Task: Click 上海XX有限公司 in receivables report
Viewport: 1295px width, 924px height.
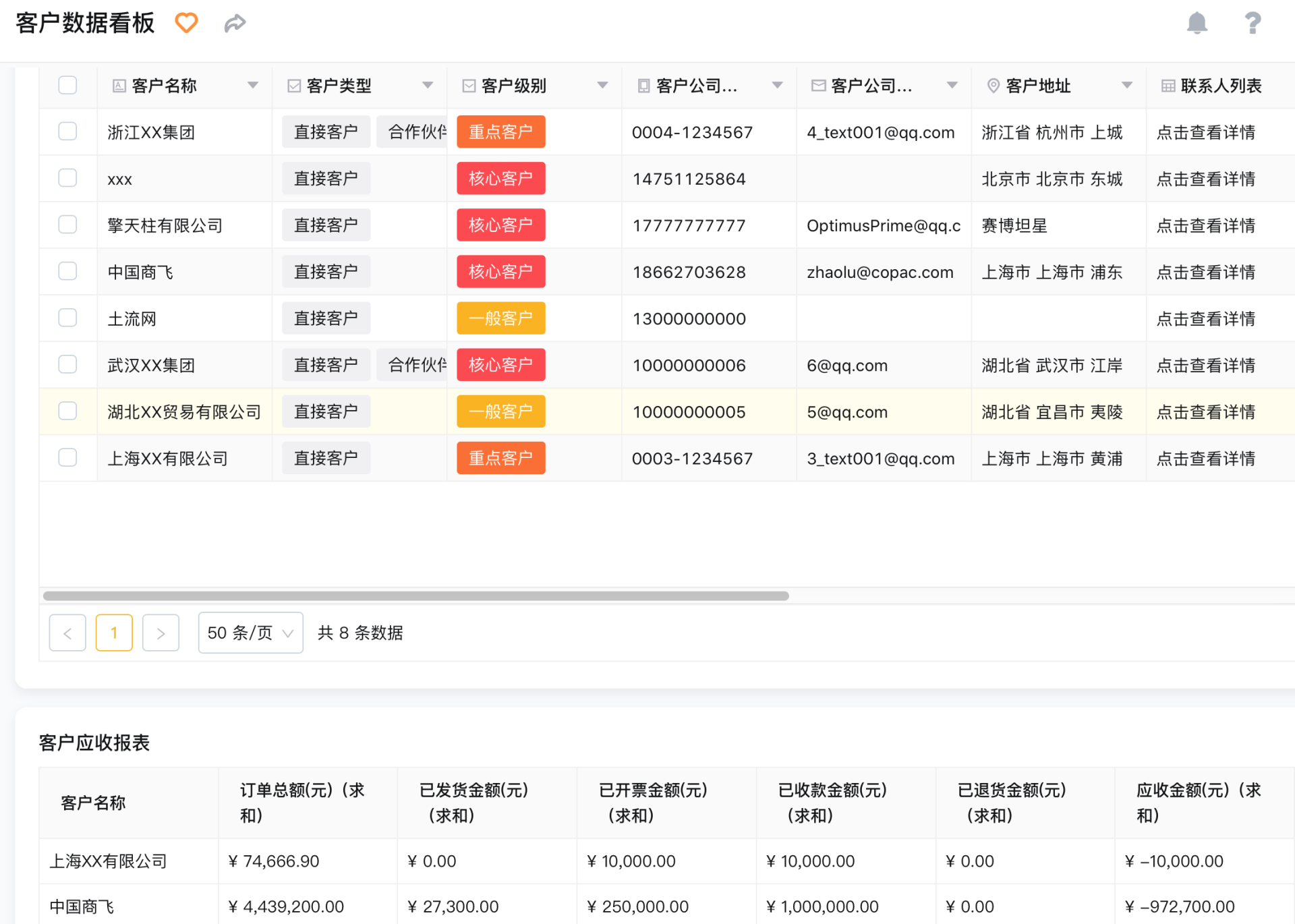Action: tap(108, 861)
